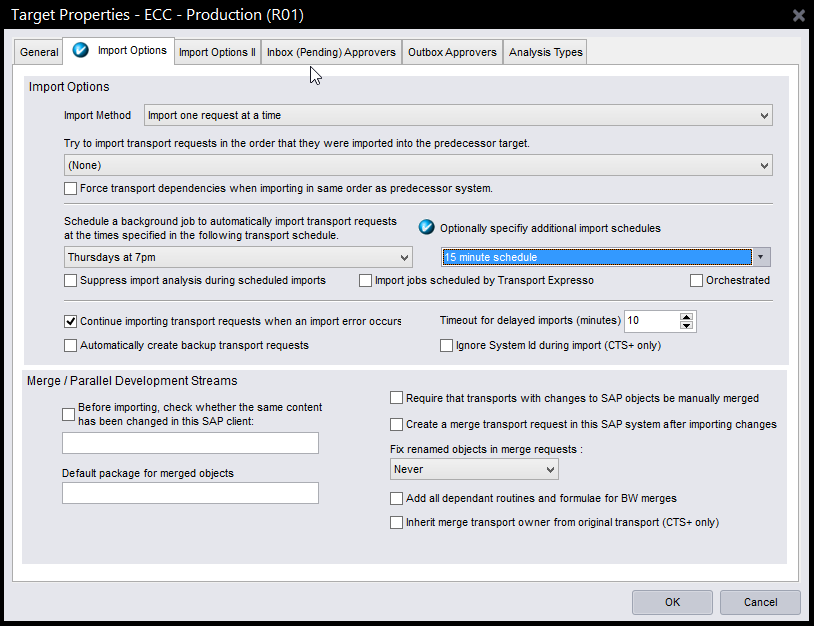Increase the delayed imports timeout value
Screen dimensions: 814x626
click(x=686, y=316)
